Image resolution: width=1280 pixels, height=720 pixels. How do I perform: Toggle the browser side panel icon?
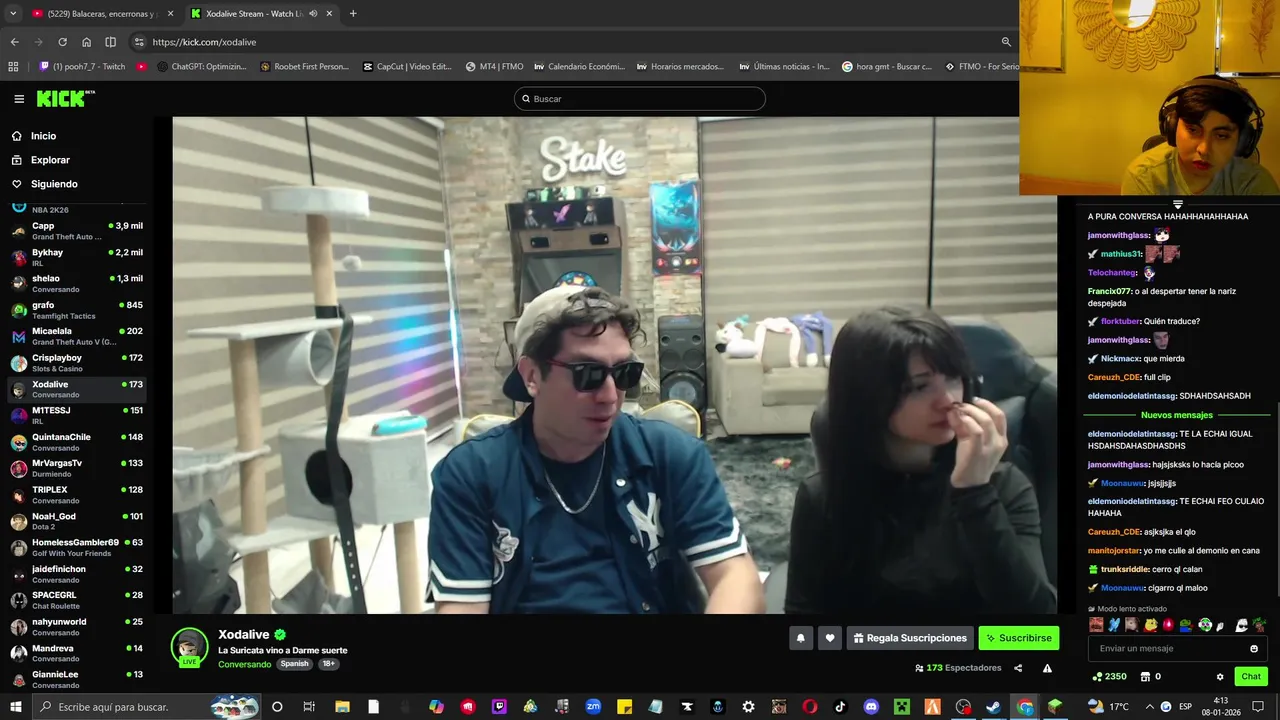[x=110, y=42]
